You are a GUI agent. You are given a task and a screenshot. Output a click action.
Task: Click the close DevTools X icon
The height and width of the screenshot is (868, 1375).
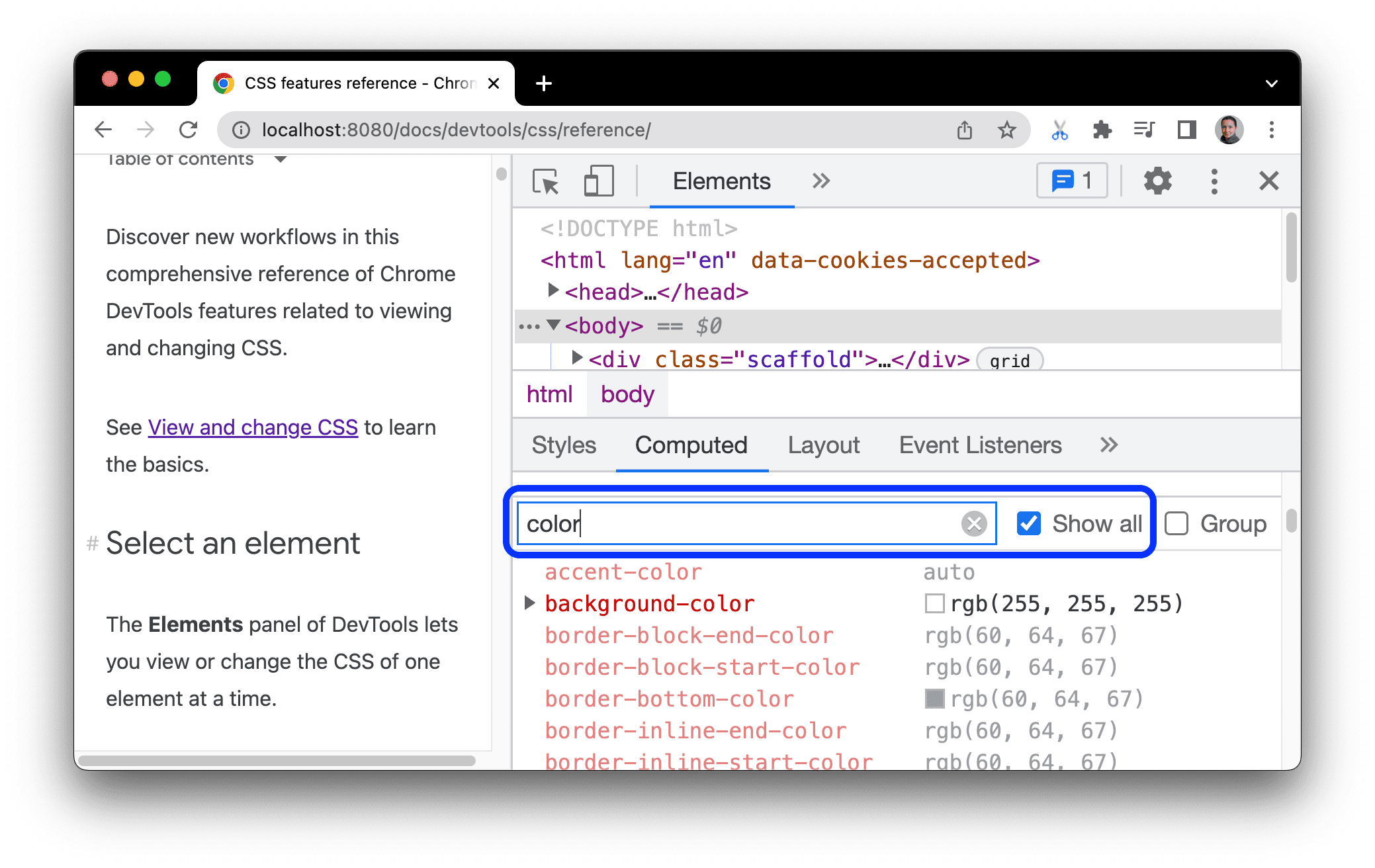(1268, 180)
